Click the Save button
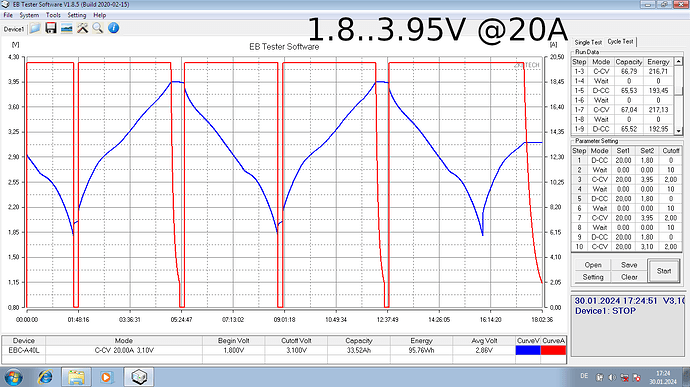 [x=629, y=265]
